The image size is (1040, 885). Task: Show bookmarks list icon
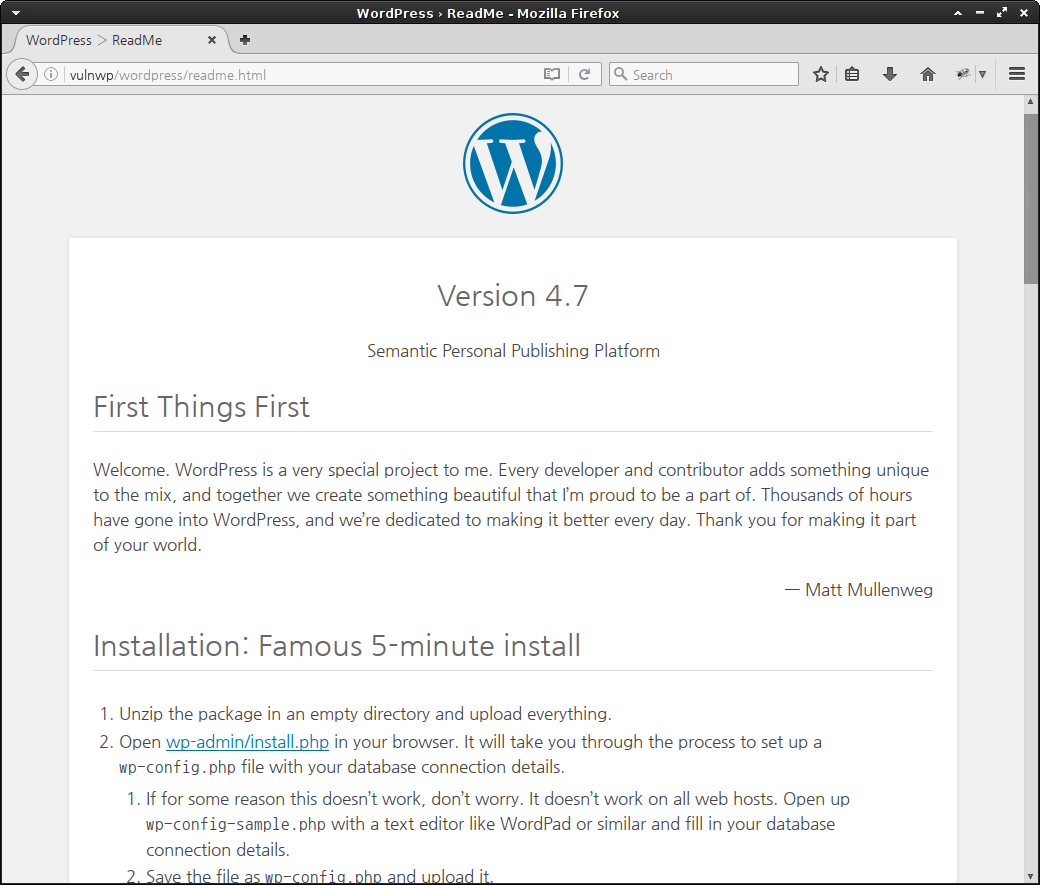point(852,74)
